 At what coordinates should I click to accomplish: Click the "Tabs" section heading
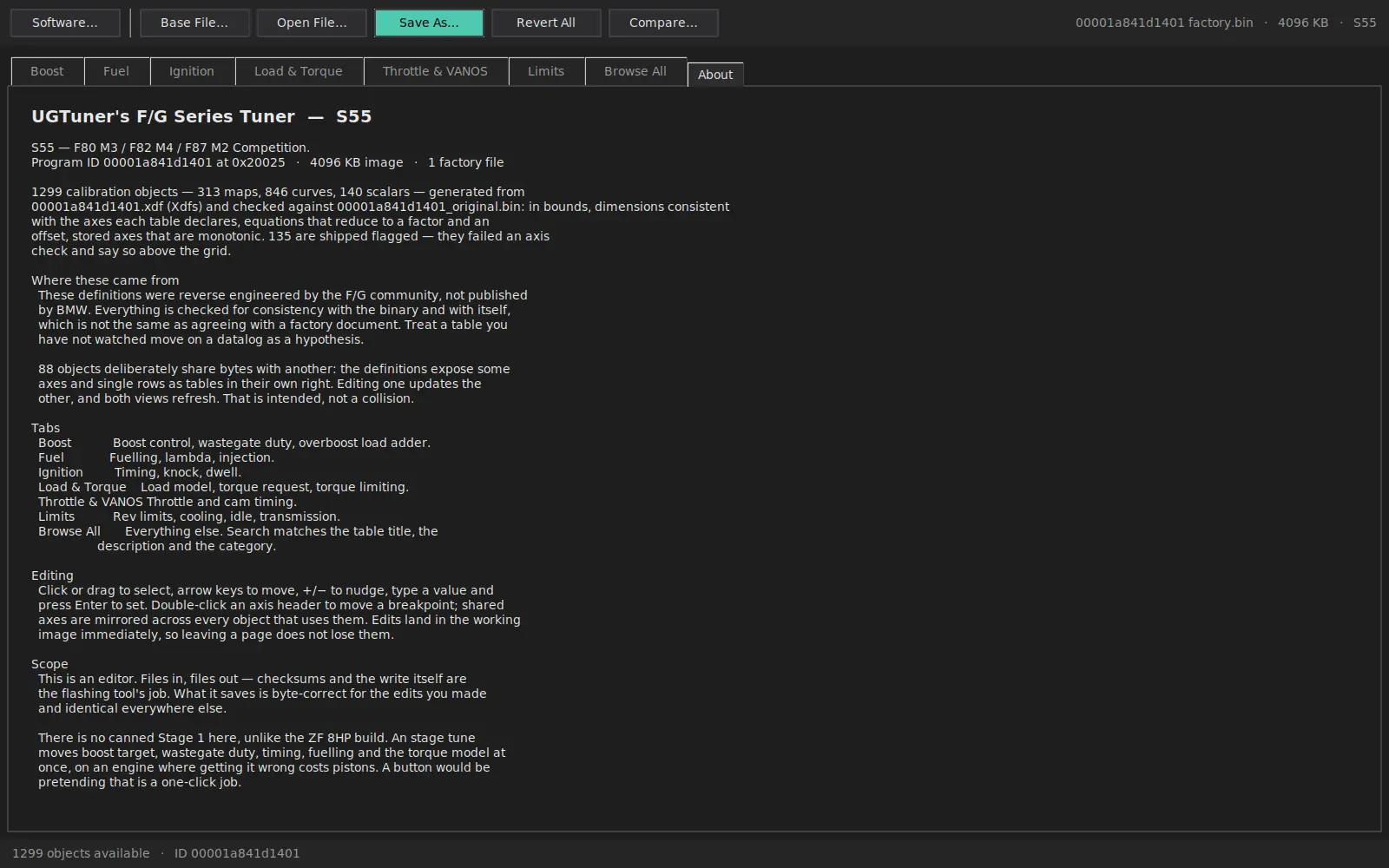tap(46, 428)
